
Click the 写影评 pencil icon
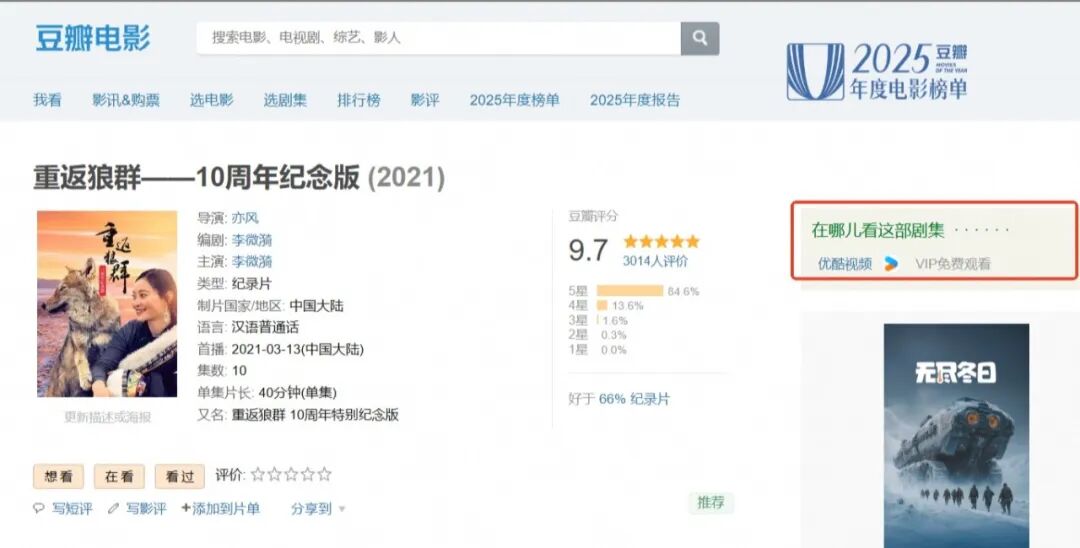click(114, 509)
